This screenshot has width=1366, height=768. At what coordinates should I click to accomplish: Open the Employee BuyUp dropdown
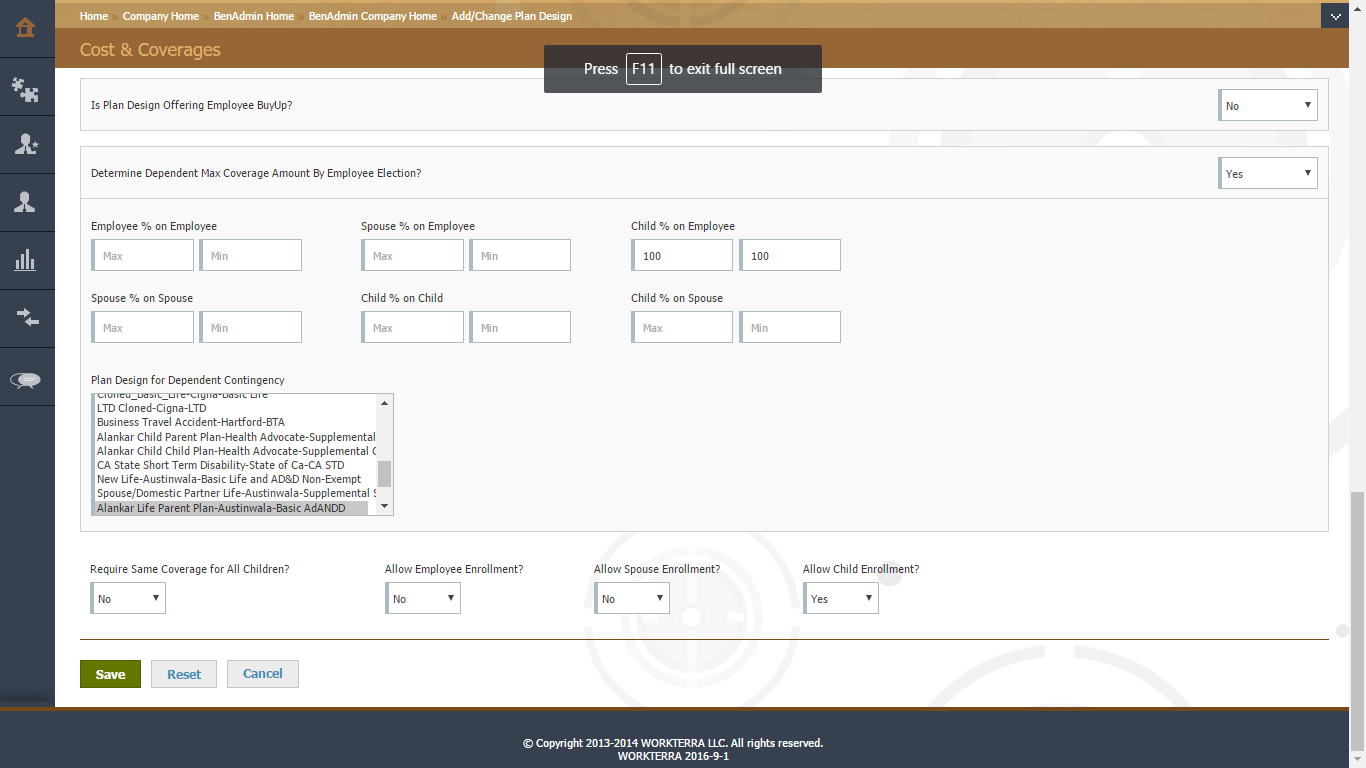tap(1268, 105)
